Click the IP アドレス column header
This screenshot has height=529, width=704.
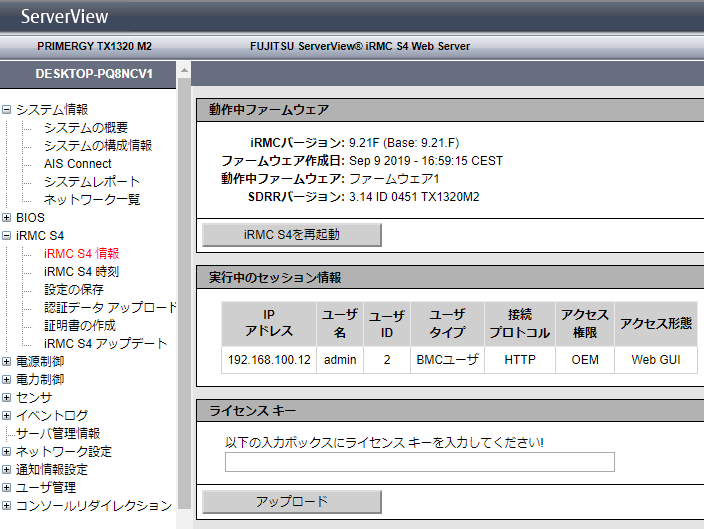[269, 324]
